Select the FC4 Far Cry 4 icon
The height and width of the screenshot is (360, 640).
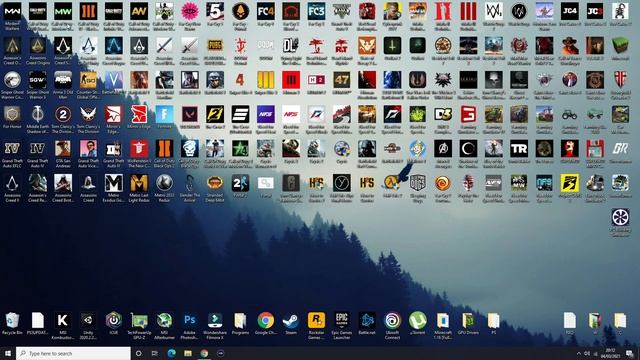(265, 12)
